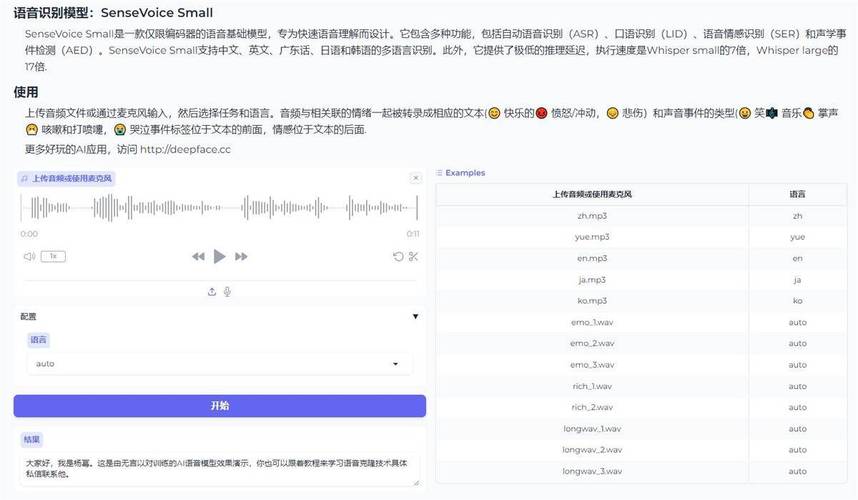
Task: Select the longwav_1.wav example
Action: (x=592, y=429)
